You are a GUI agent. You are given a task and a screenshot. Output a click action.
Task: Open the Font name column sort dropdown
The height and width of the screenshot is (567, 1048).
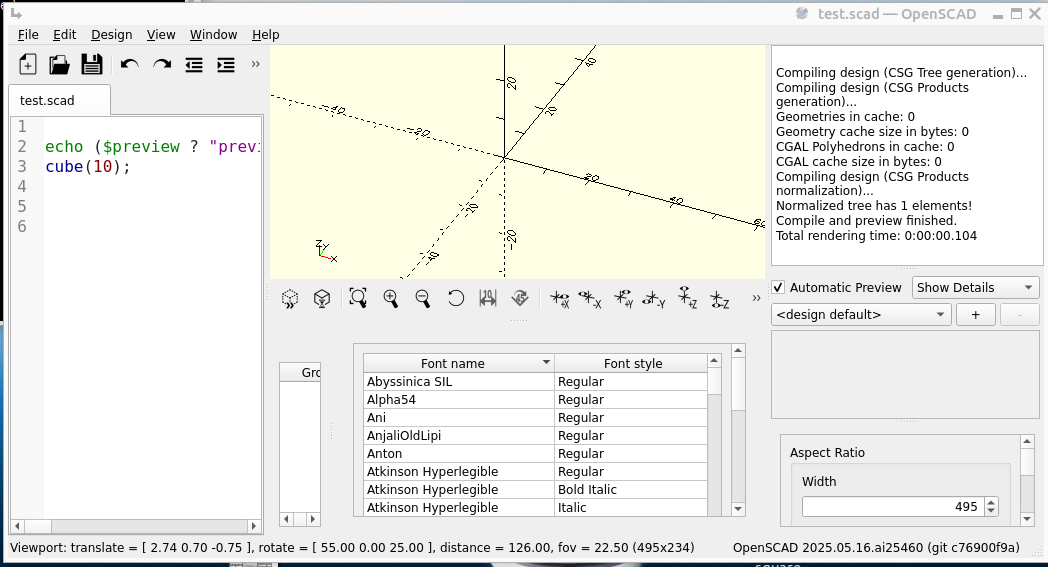546,363
